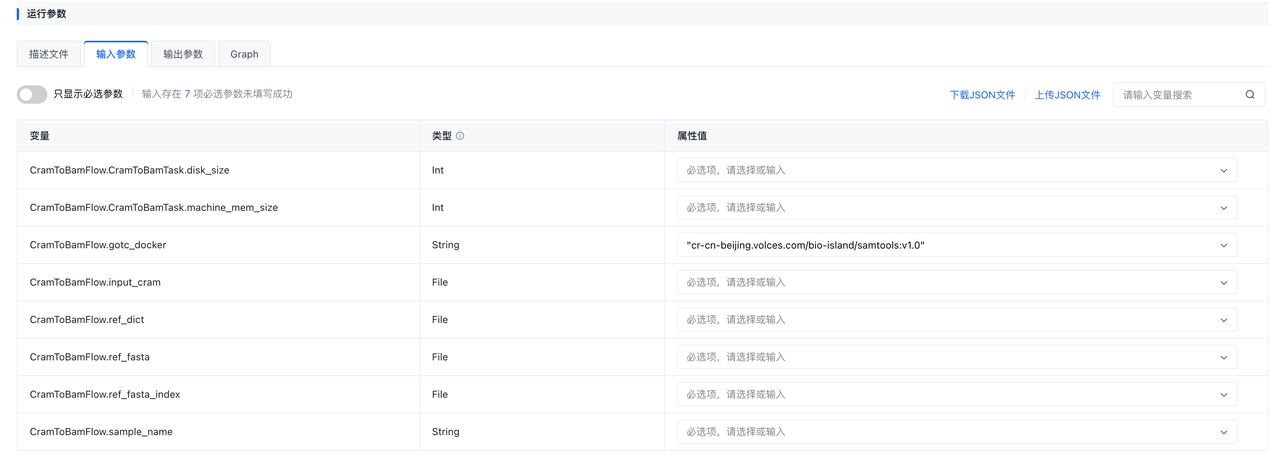
Task: Switch to the 描述文件 tab
Action: tap(49, 54)
